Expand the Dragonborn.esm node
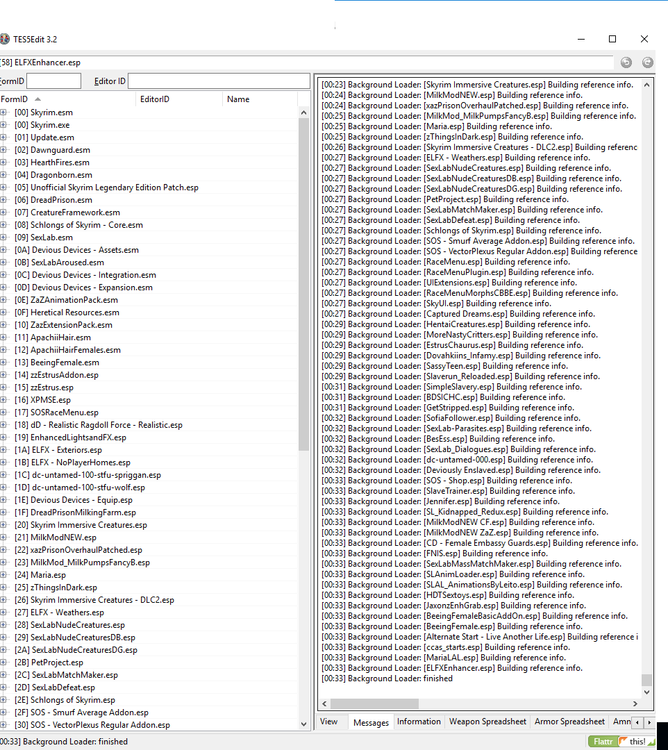This screenshot has height=750, width=668. [3, 175]
